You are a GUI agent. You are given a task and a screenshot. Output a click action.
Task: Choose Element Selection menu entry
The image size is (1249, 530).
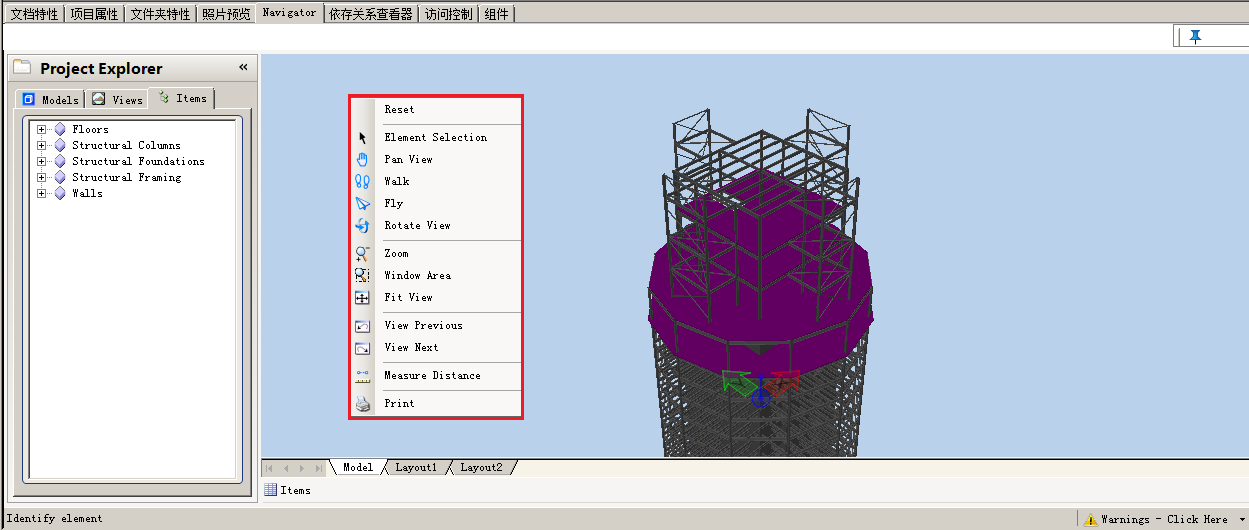[x=436, y=138]
